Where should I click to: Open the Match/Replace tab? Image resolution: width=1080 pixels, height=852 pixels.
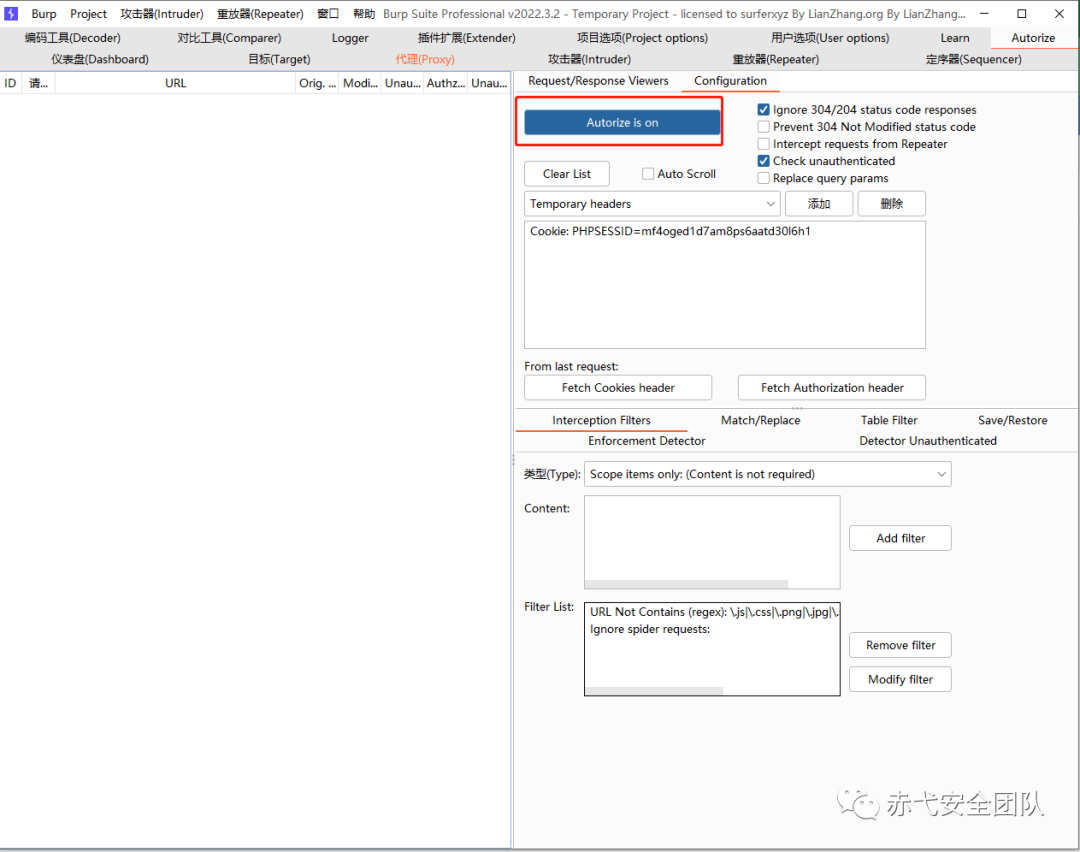[x=760, y=420]
